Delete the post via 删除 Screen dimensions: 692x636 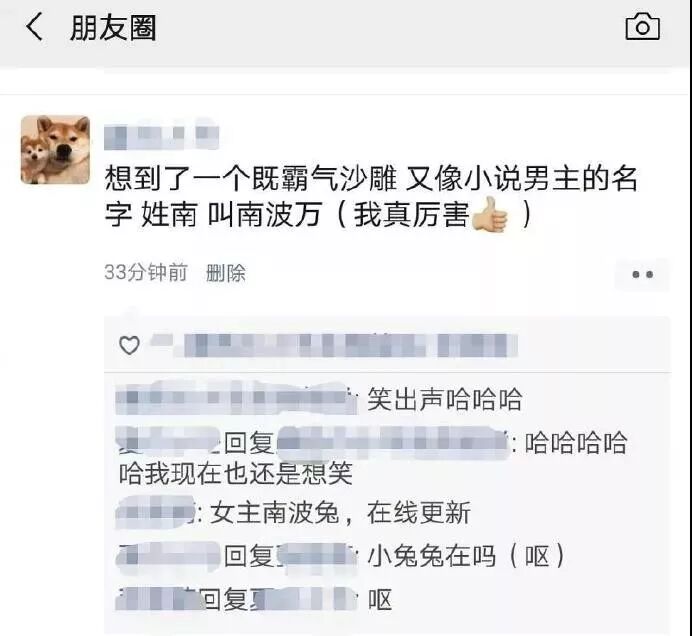coord(226,273)
